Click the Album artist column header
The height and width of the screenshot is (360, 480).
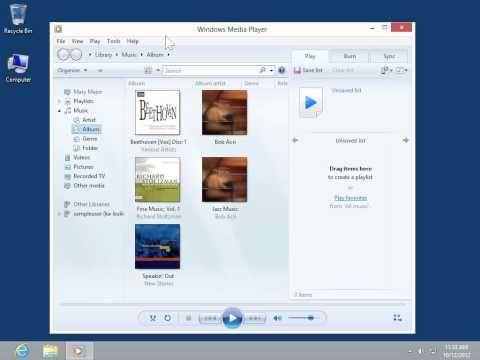tap(210, 83)
